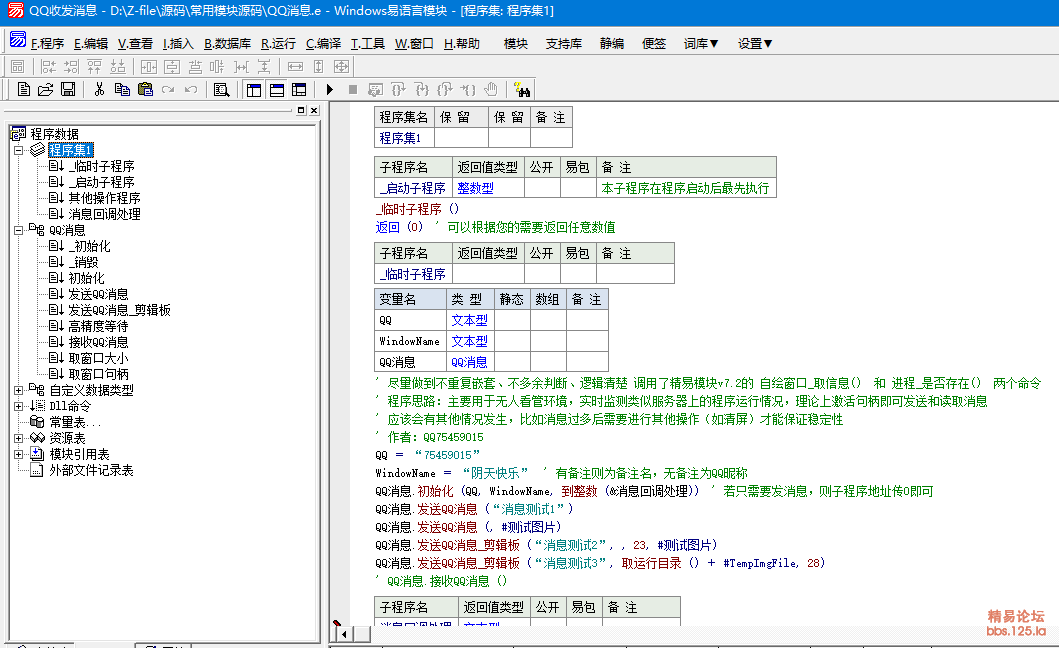Viewport: 1059px width, 648px height.
Task: Open the F.程序 menu
Action: 47,43
